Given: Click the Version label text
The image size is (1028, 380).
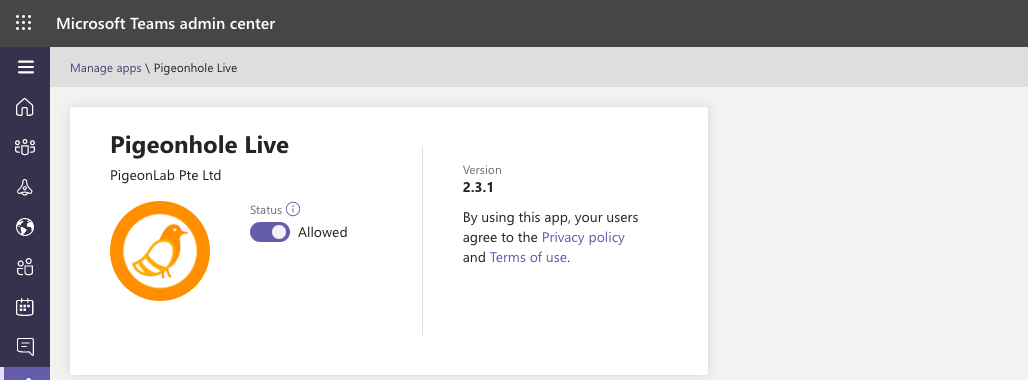Looking at the screenshot, I should point(482,170).
